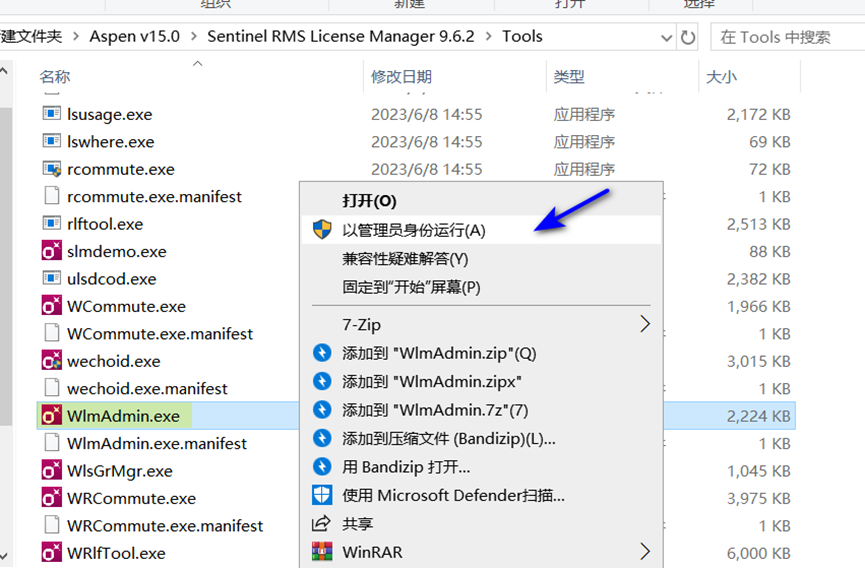865x568 pixels.
Task: Go to Aspen v15.0 breadcrumb
Action: (x=135, y=36)
